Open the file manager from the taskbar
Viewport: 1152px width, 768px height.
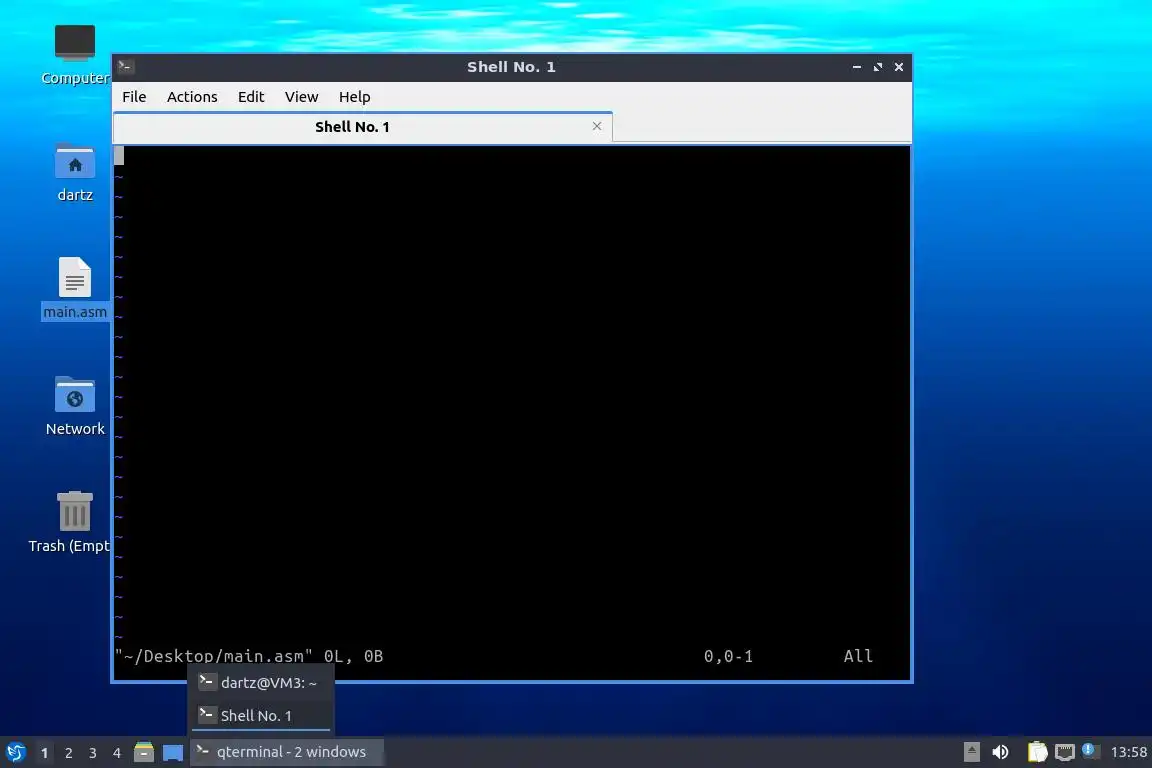tap(144, 752)
